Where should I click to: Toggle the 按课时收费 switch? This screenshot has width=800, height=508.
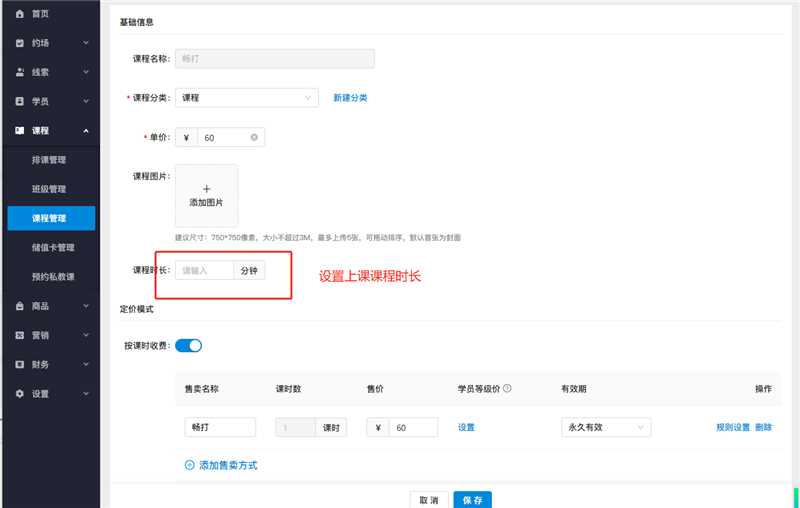click(188, 346)
